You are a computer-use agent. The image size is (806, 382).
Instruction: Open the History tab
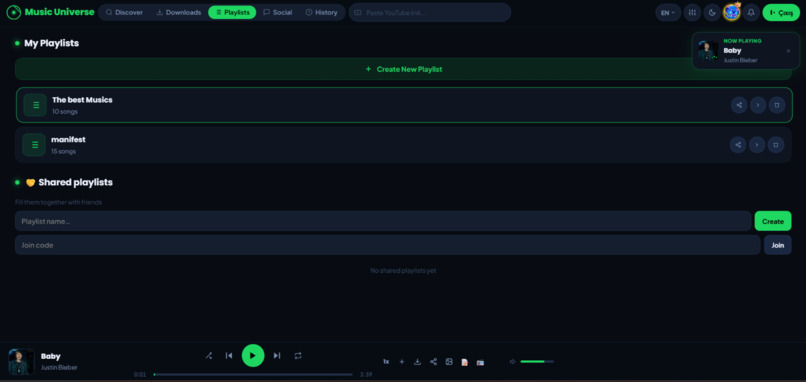click(x=321, y=12)
